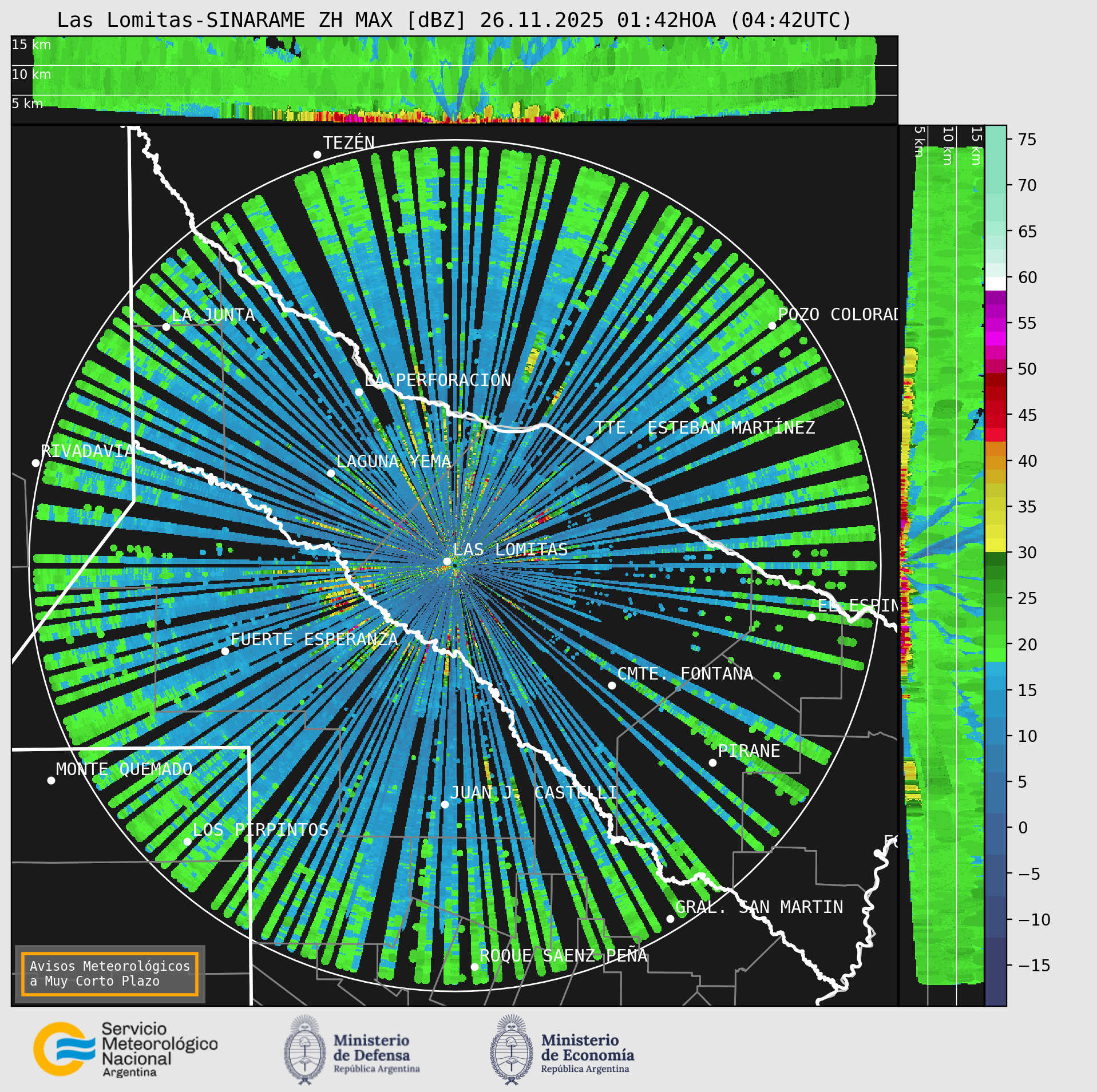Viewport: 1097px width, 1092px height.
Task: Select the Ministerio de Economía text
Action: (x=588, y=1053)
